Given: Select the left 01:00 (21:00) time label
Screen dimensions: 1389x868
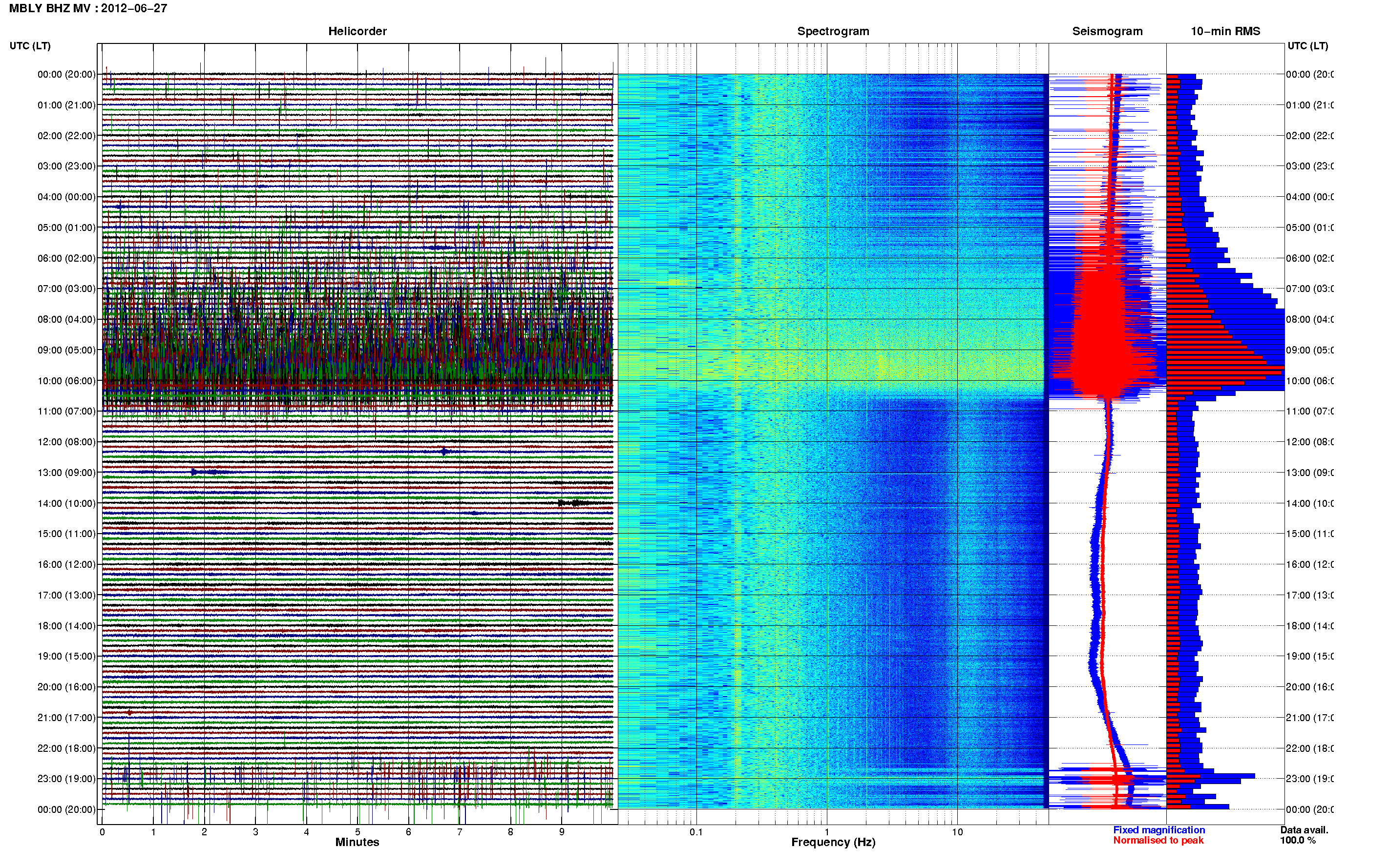Looking at the screenshot, I should 66,105.
